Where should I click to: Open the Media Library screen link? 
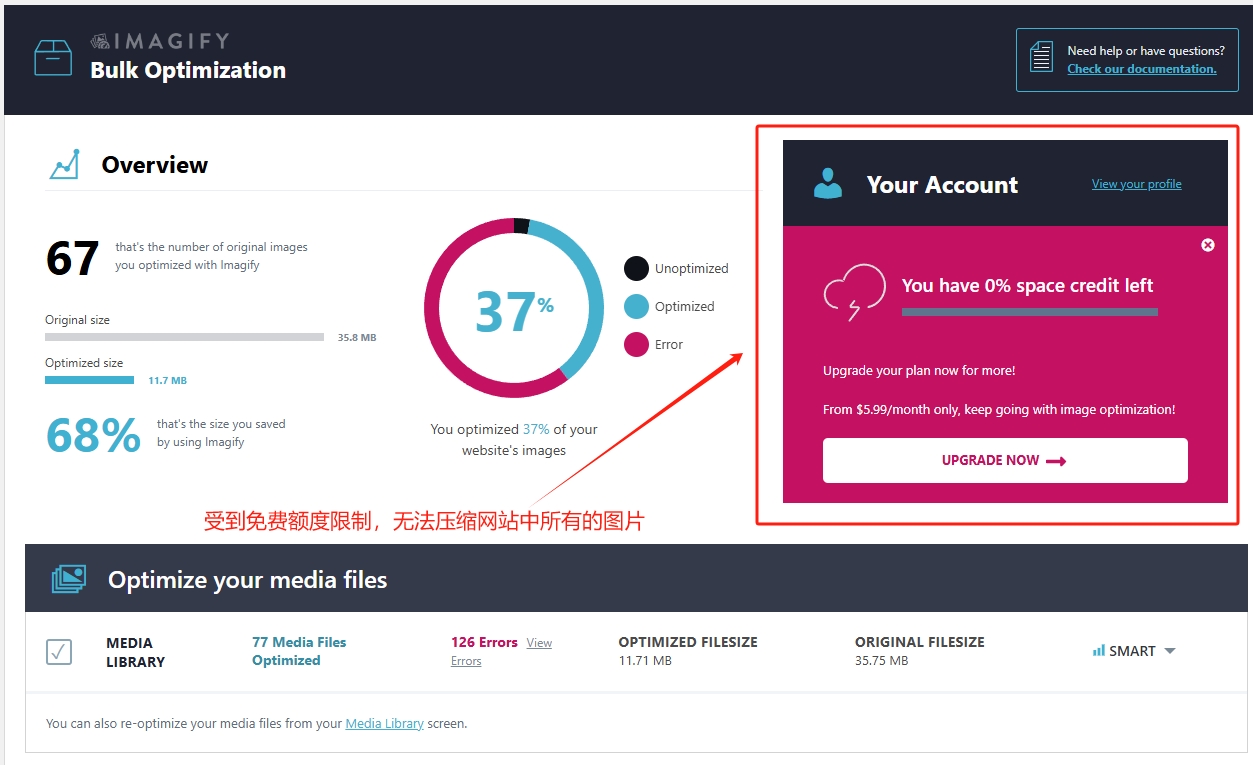coord(384,723)
